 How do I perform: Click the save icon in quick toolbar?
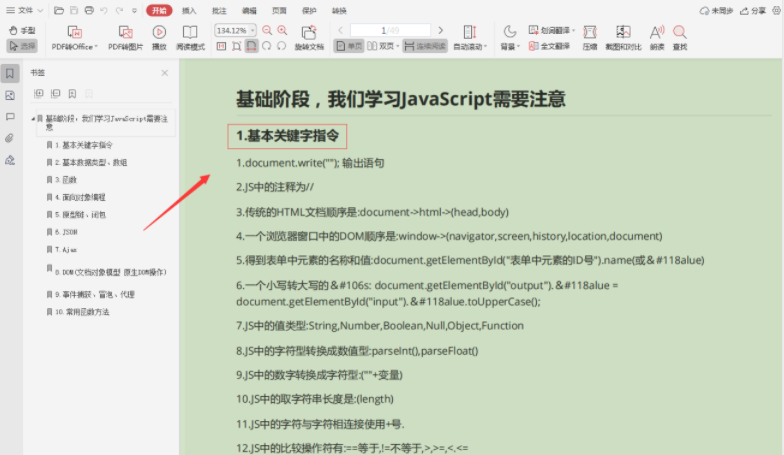point(74,10)
